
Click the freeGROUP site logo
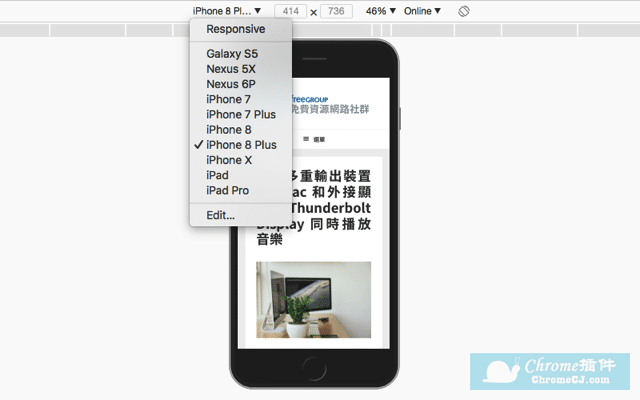pos(330,104)
